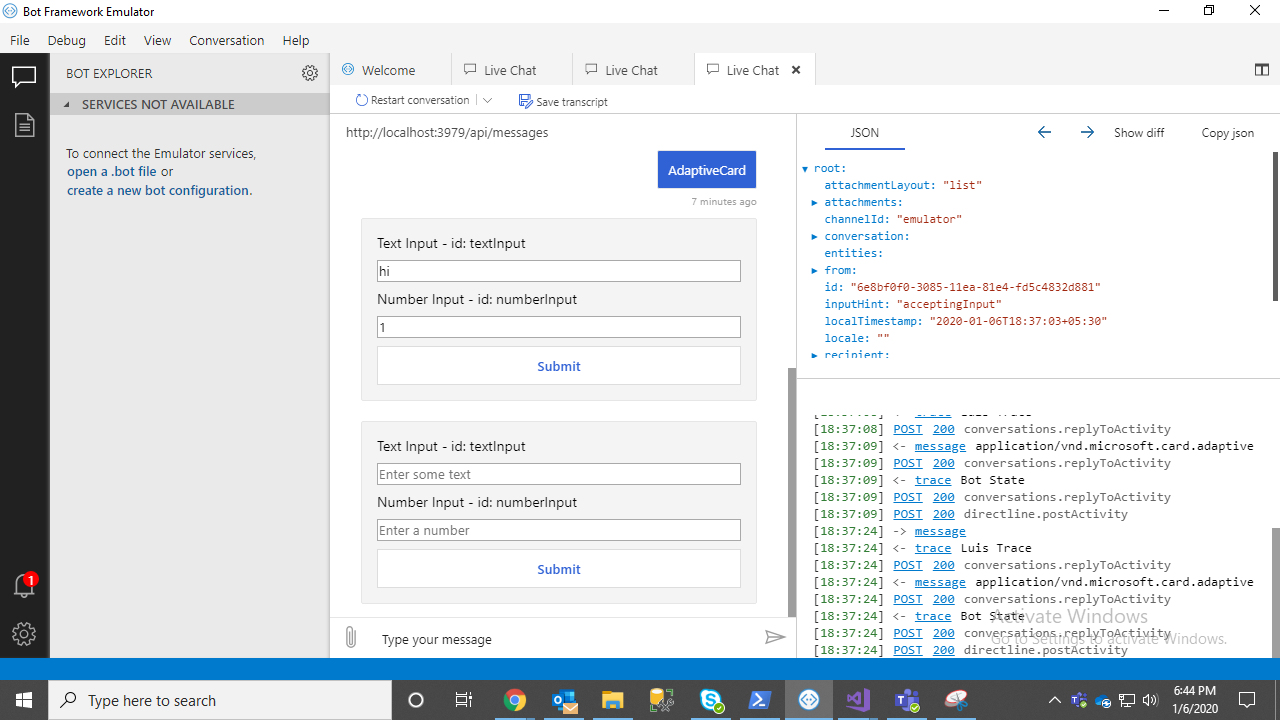1280x720 pixels.
Task: Collapse Services Not Available section
Action: coord(67,104)
